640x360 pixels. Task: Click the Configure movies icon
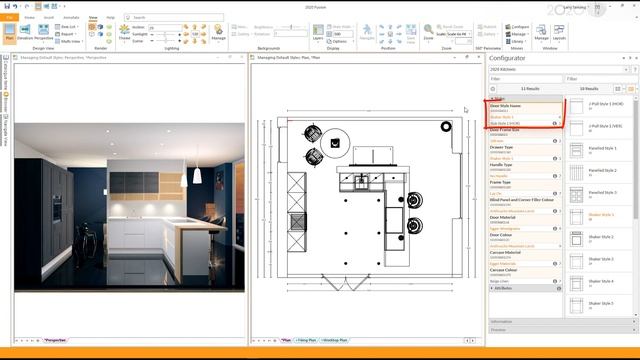tap(508, 27)
